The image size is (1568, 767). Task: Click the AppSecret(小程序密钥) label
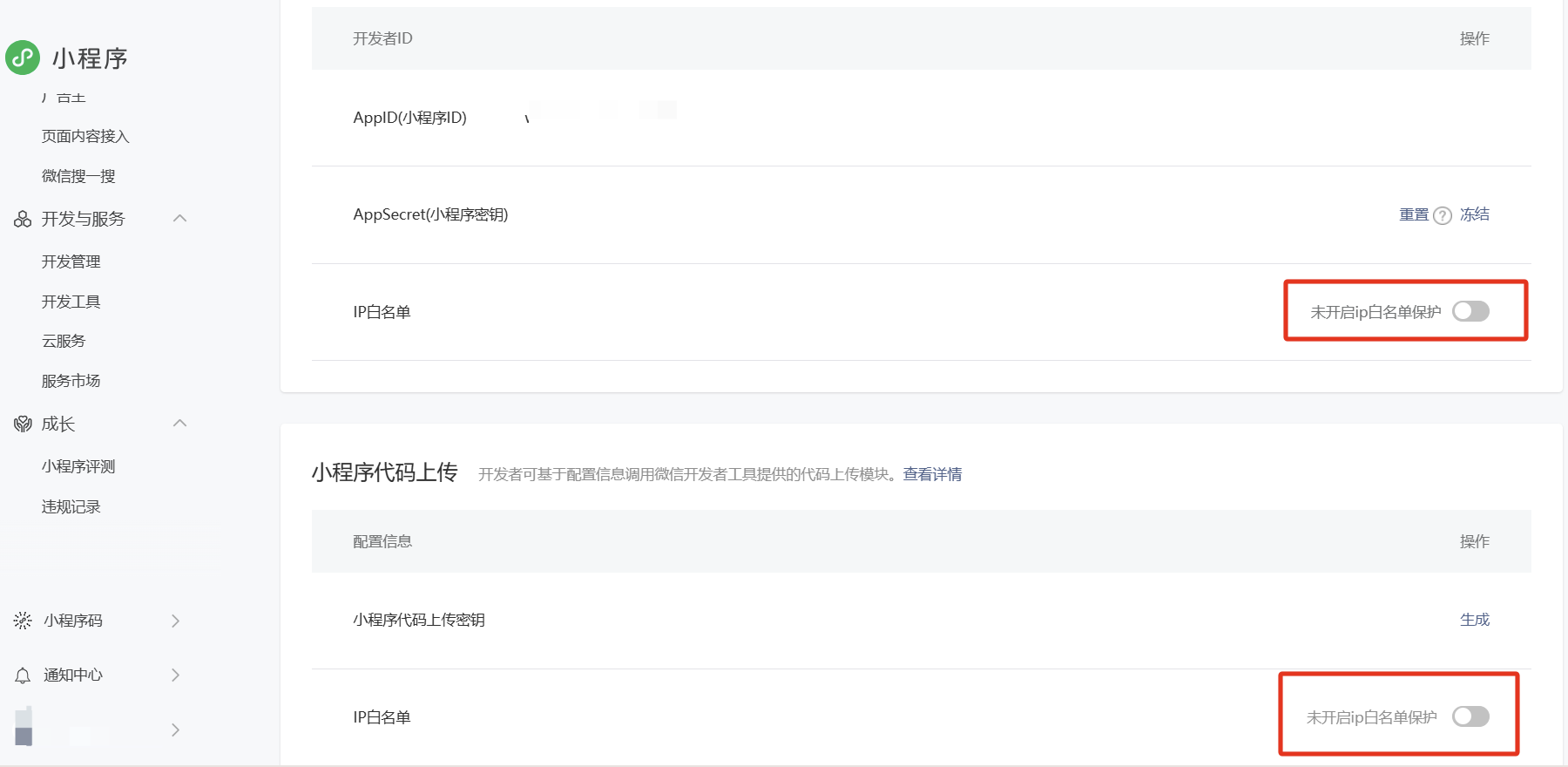430,214
